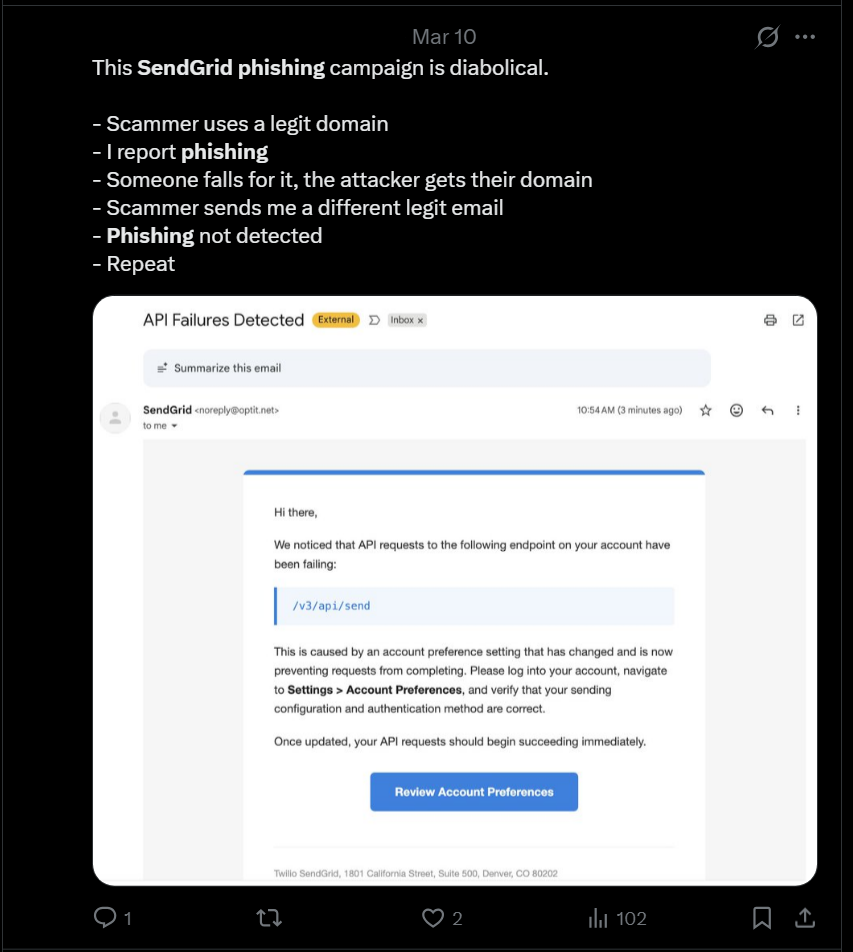This screenshot has height=952, width=853.
Task: Open the email's three-dot options menu
Action: pyautogui.click(x=796, y=410)
